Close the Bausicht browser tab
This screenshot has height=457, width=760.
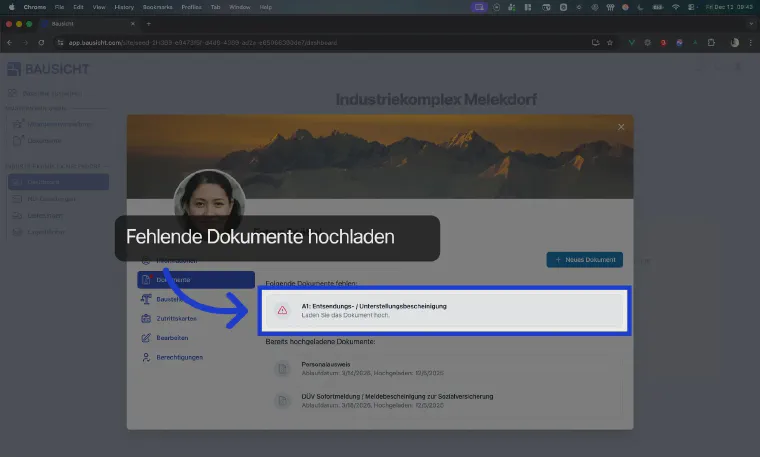pyautogui.click(x=133, y=24)
